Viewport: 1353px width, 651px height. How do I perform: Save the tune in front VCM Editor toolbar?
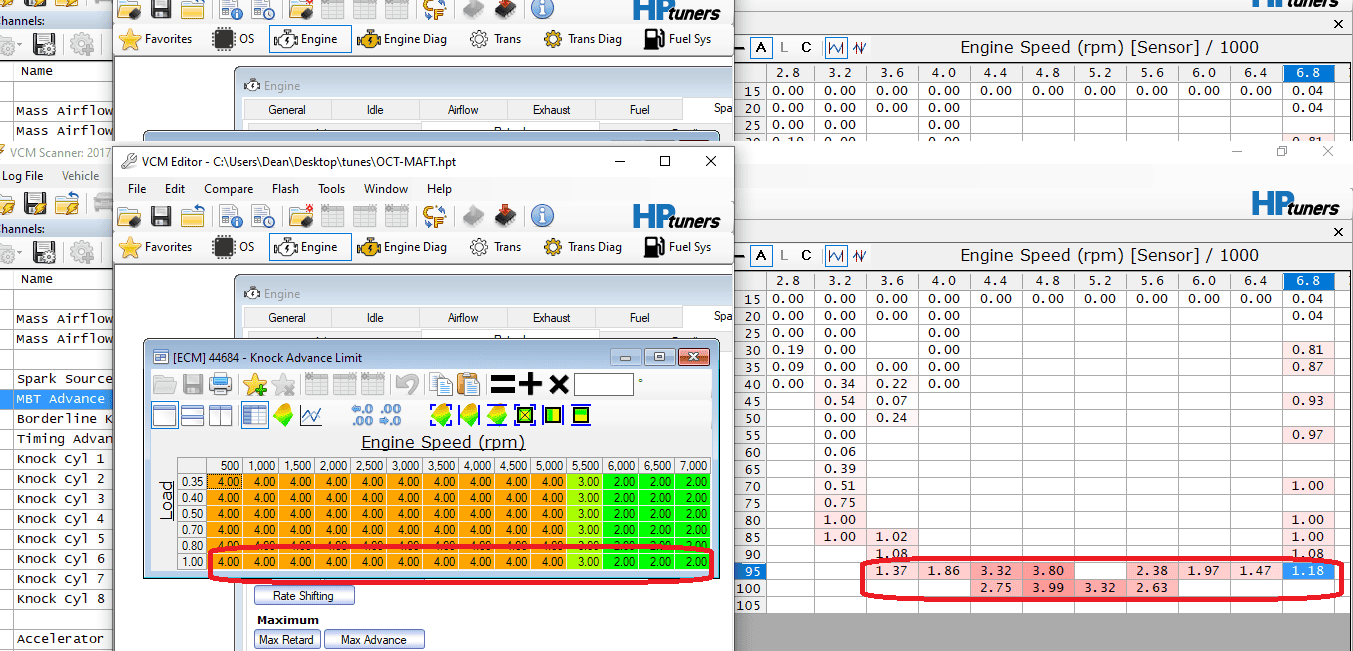coord(160,216)
